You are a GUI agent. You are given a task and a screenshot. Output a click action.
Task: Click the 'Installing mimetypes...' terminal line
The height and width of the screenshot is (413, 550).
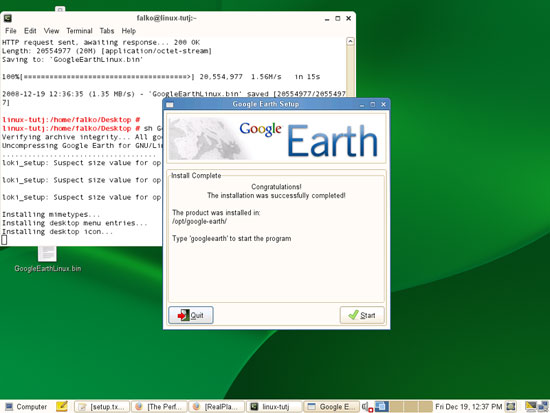51,214
